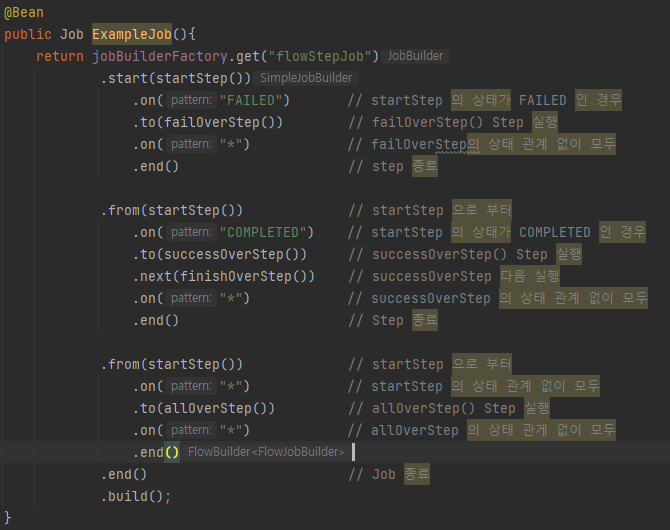Click the second .from(startStep()) call
Image resolution: width=670 pixels, height=530 pixels.
[172, 364]
